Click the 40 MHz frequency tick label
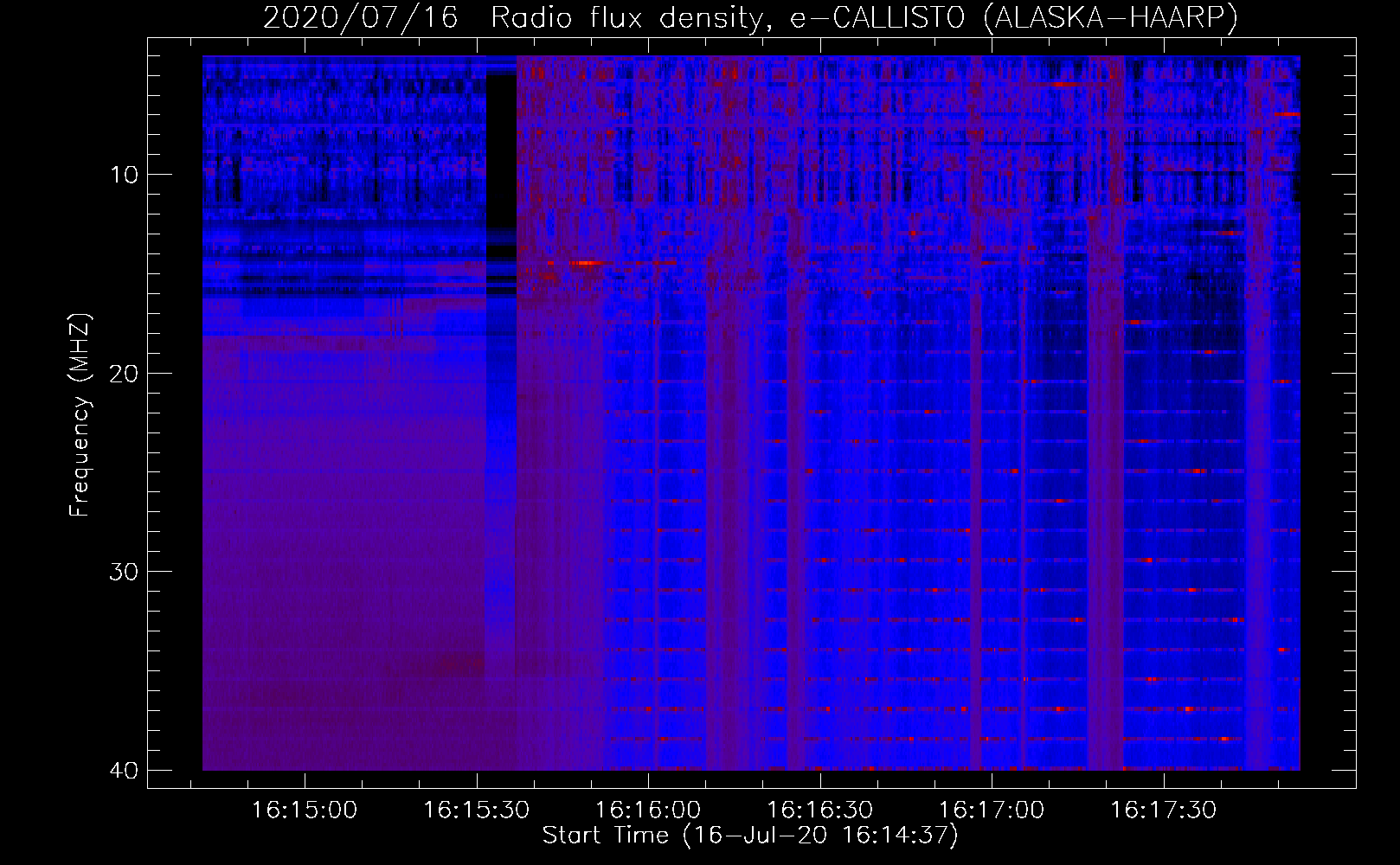Screen dimensions: 1400x865 coord(125,770)
